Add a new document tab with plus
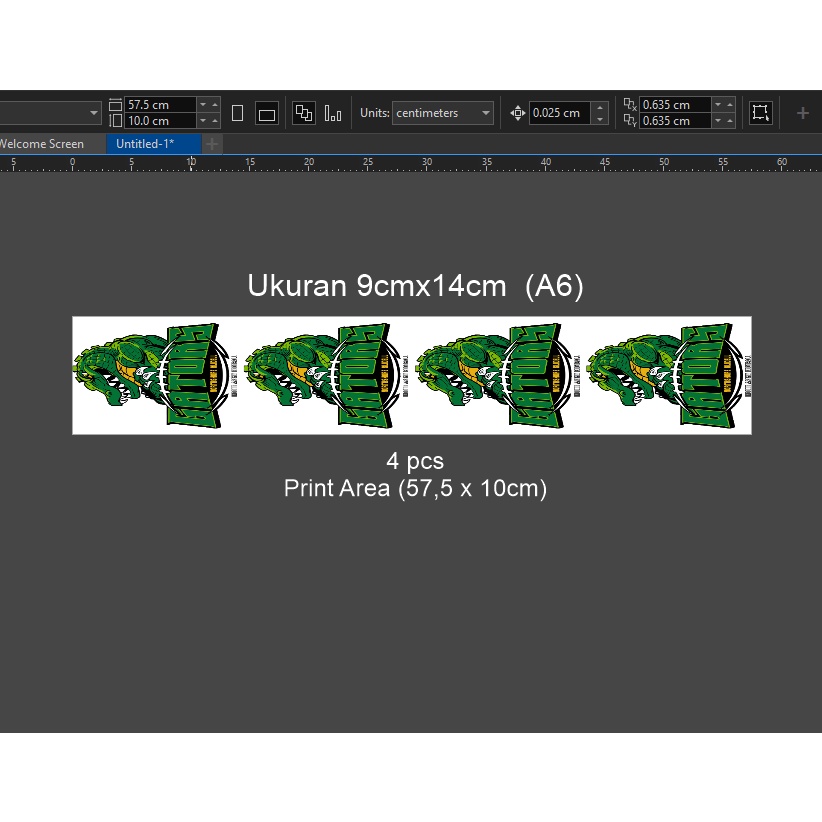Image resolution: width=822 pixels, height=822 pixels. [x=212, y=144]
